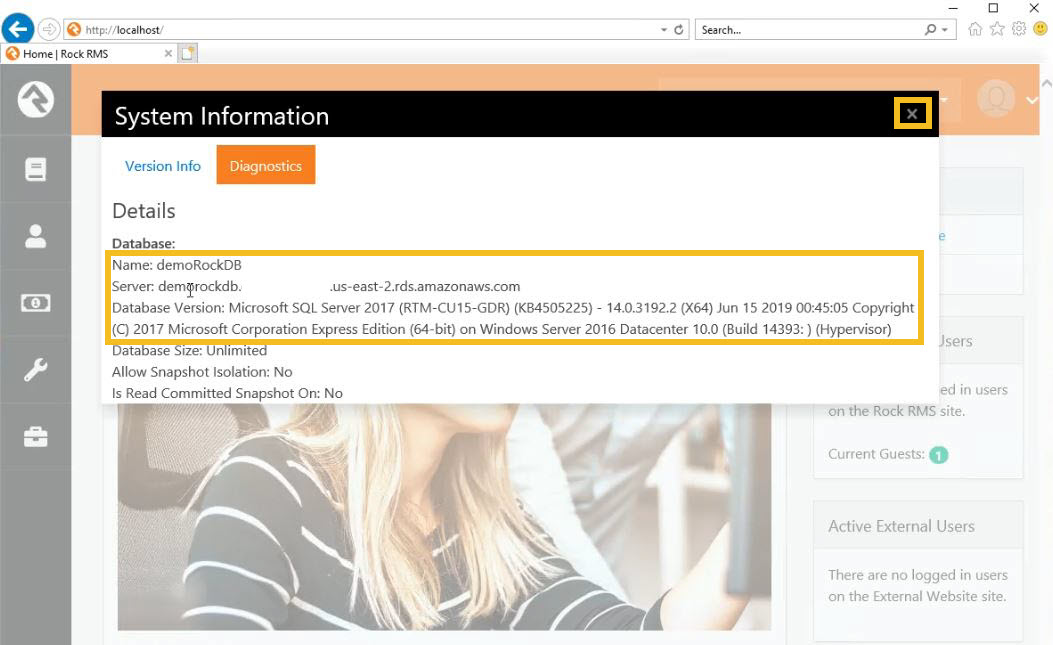Click the Details heading
Screen dimensions: 1053x645
coord(144,211)
